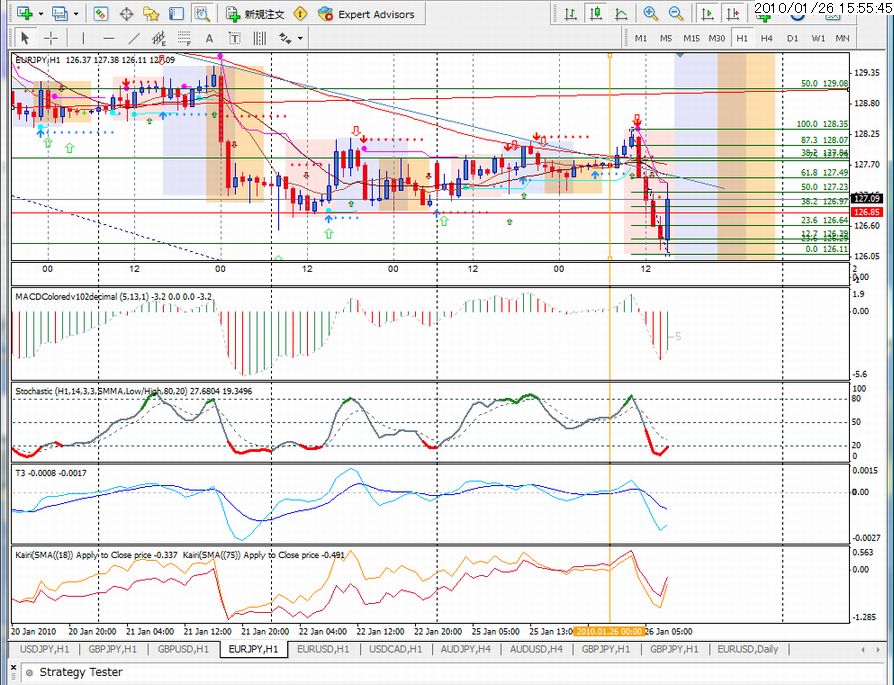Select the H1 timeframe button
This screenshot has width=894, height=685.
[x=742, y=38]
